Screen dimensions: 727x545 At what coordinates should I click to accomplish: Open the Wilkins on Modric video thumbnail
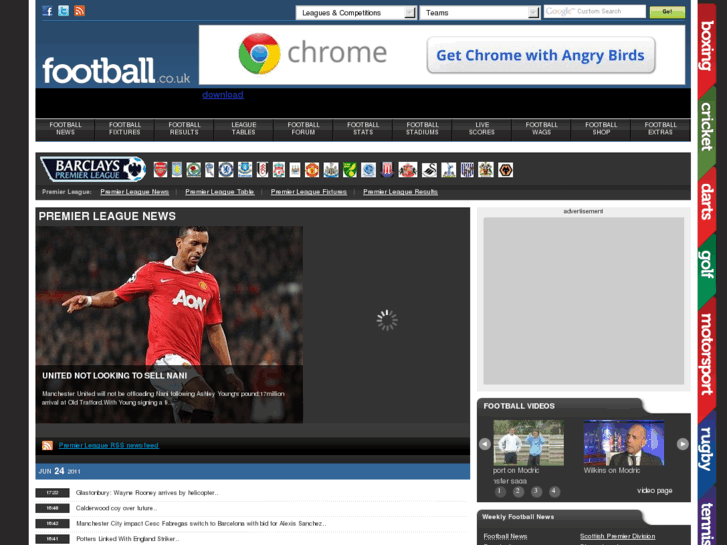(x=624, y=442)
